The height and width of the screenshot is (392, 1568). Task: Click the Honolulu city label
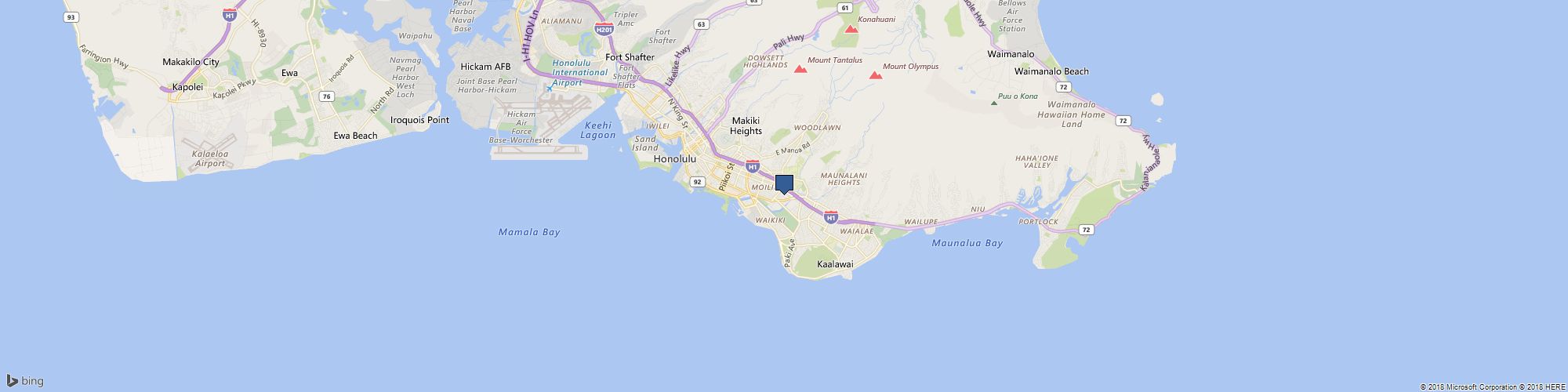point(674,158)
